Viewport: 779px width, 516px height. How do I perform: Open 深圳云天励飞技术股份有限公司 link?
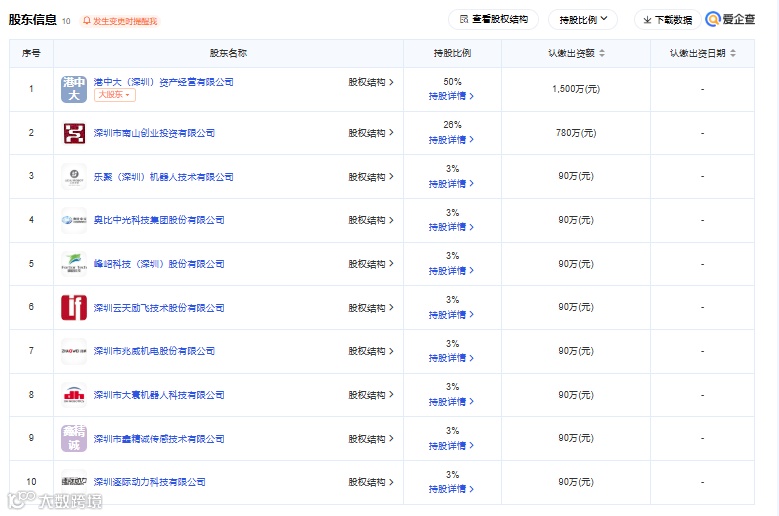[159, 308]
